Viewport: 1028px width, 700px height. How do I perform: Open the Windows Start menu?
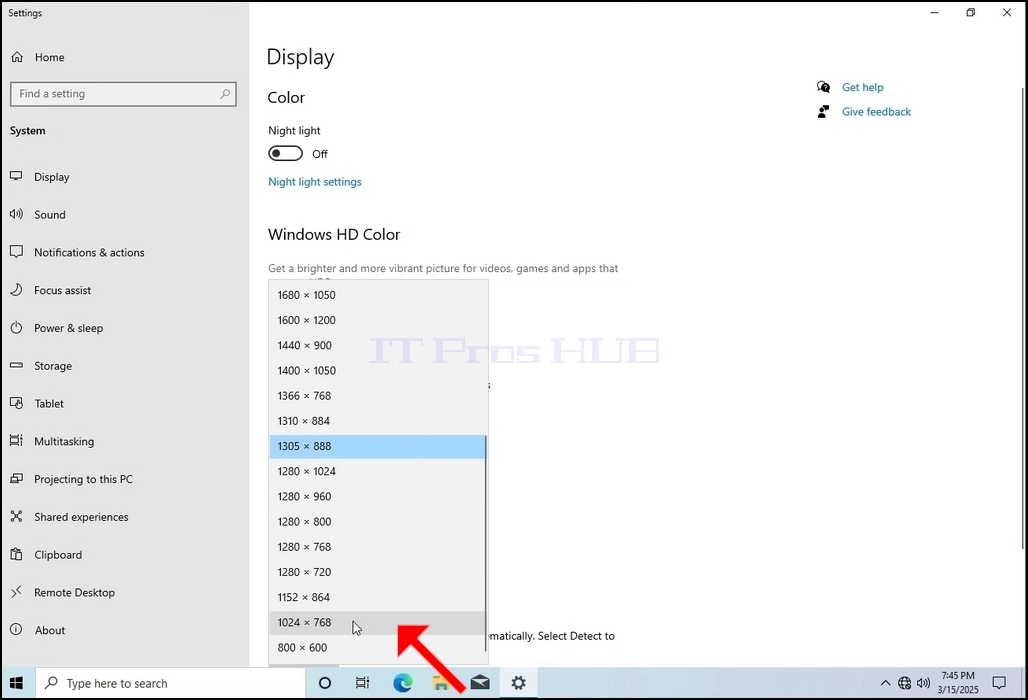[x=17, y=683]
